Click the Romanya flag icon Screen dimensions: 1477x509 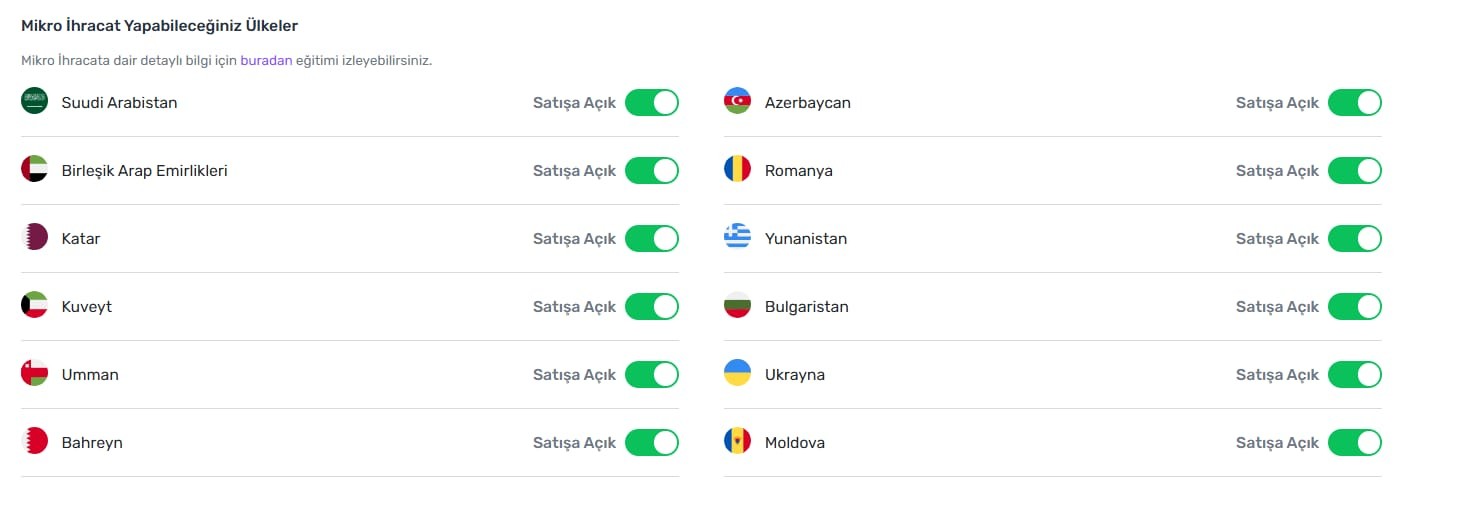point(737,169)
